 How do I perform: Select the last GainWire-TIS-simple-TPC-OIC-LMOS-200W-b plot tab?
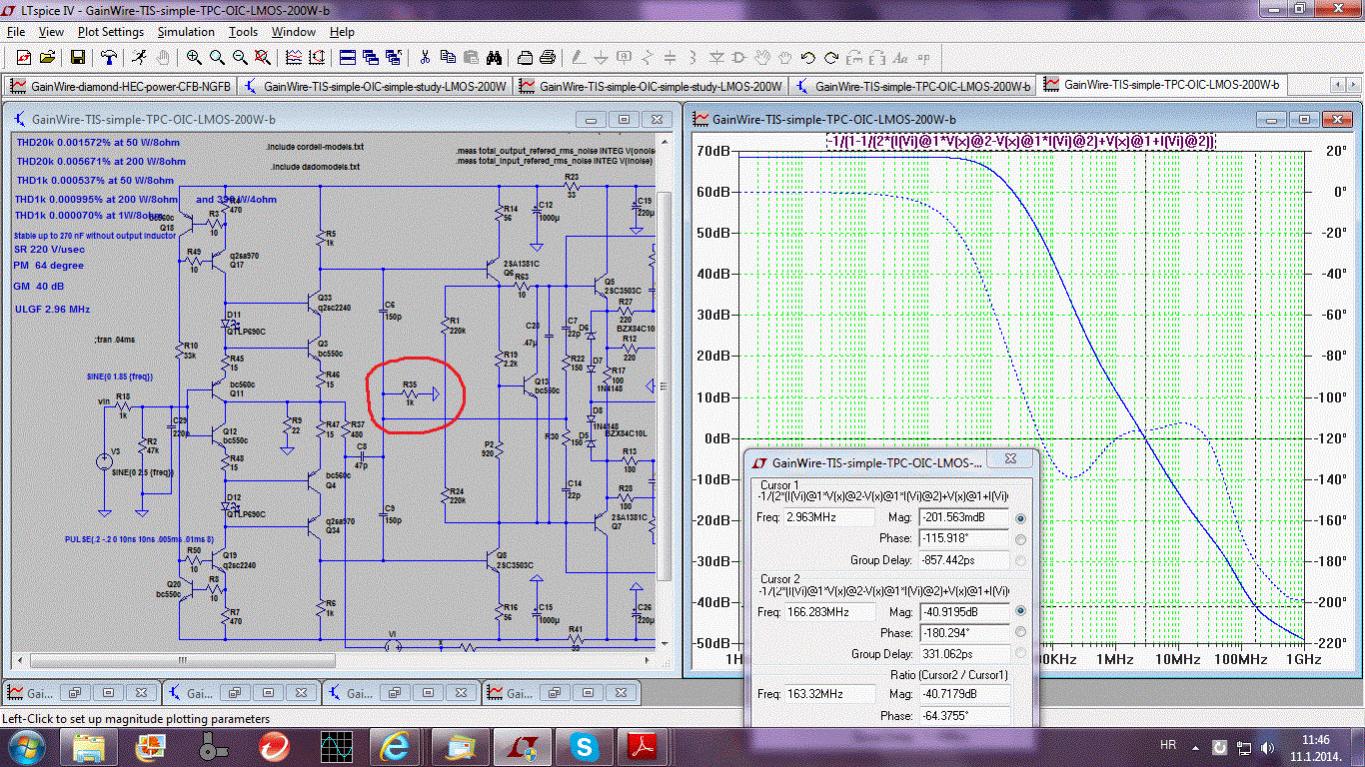(1160, 85)
